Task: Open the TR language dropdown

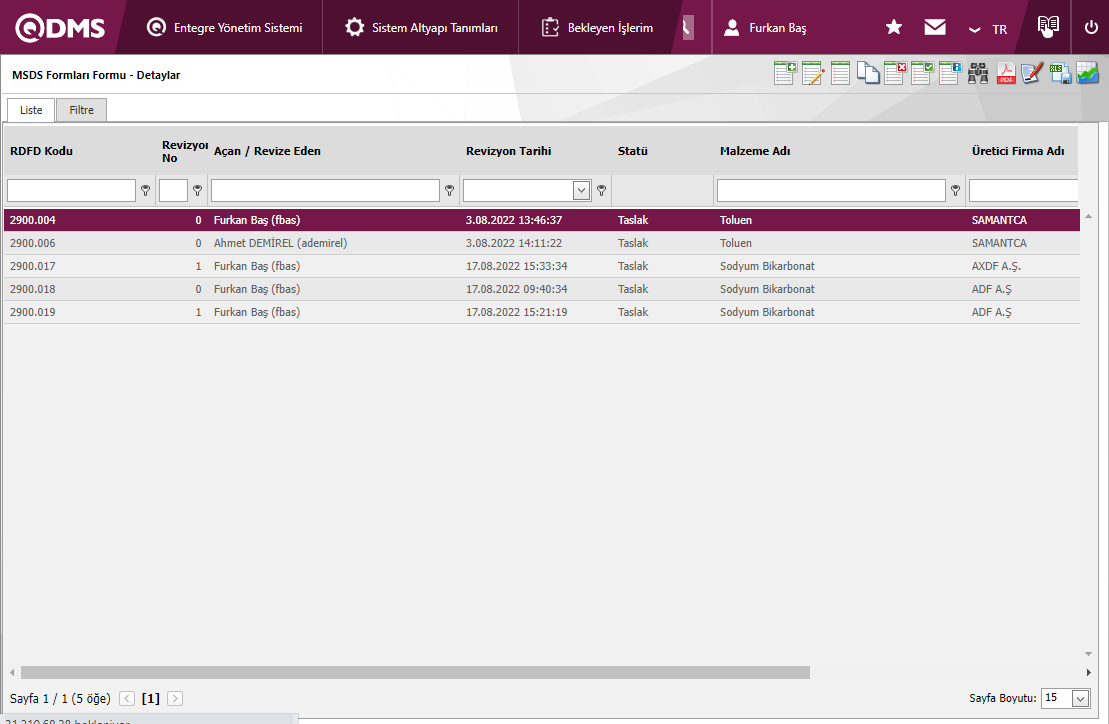Action: tap(988, 29)
